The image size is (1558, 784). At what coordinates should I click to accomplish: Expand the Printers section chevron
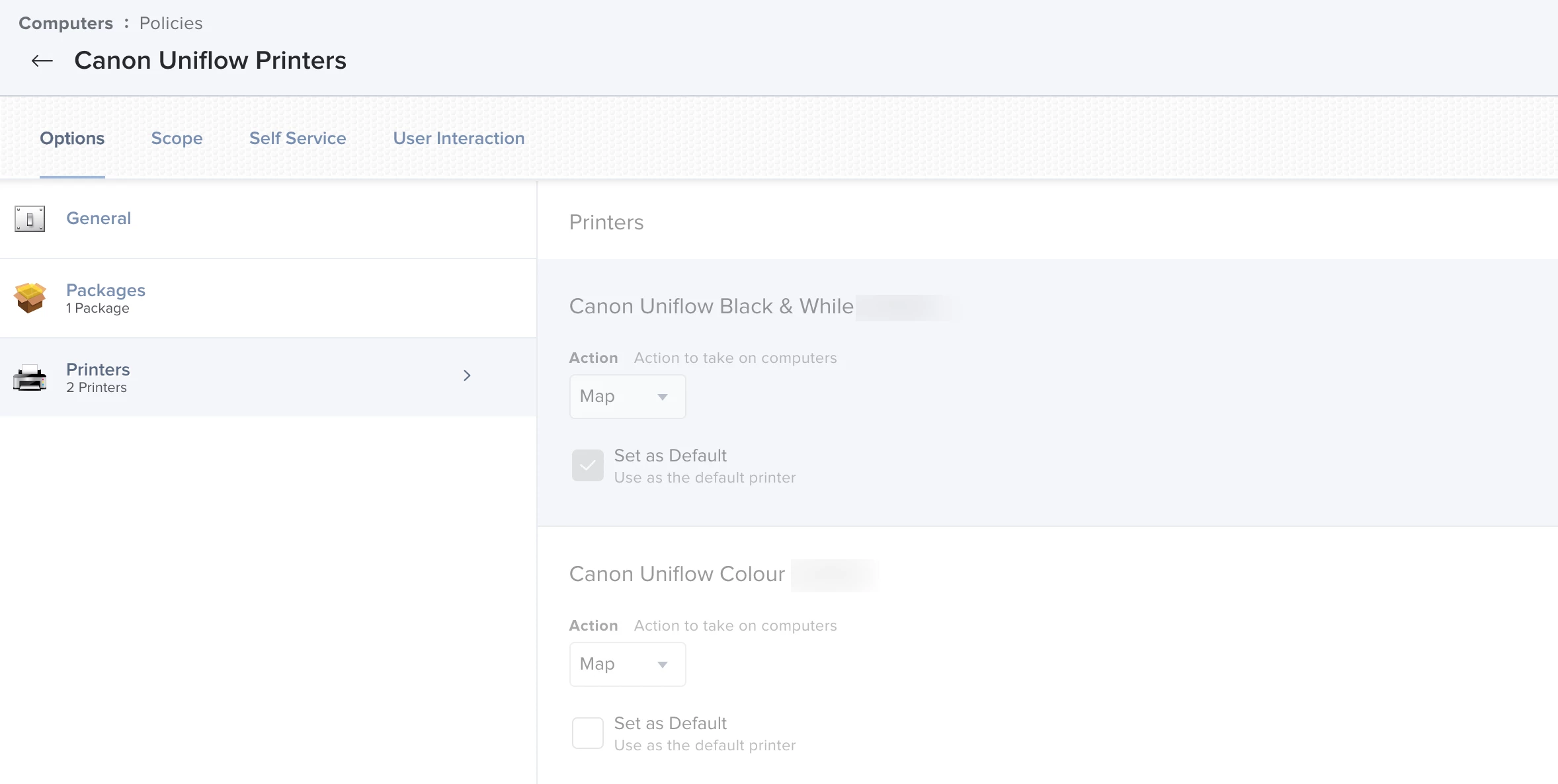pos(467,375)
